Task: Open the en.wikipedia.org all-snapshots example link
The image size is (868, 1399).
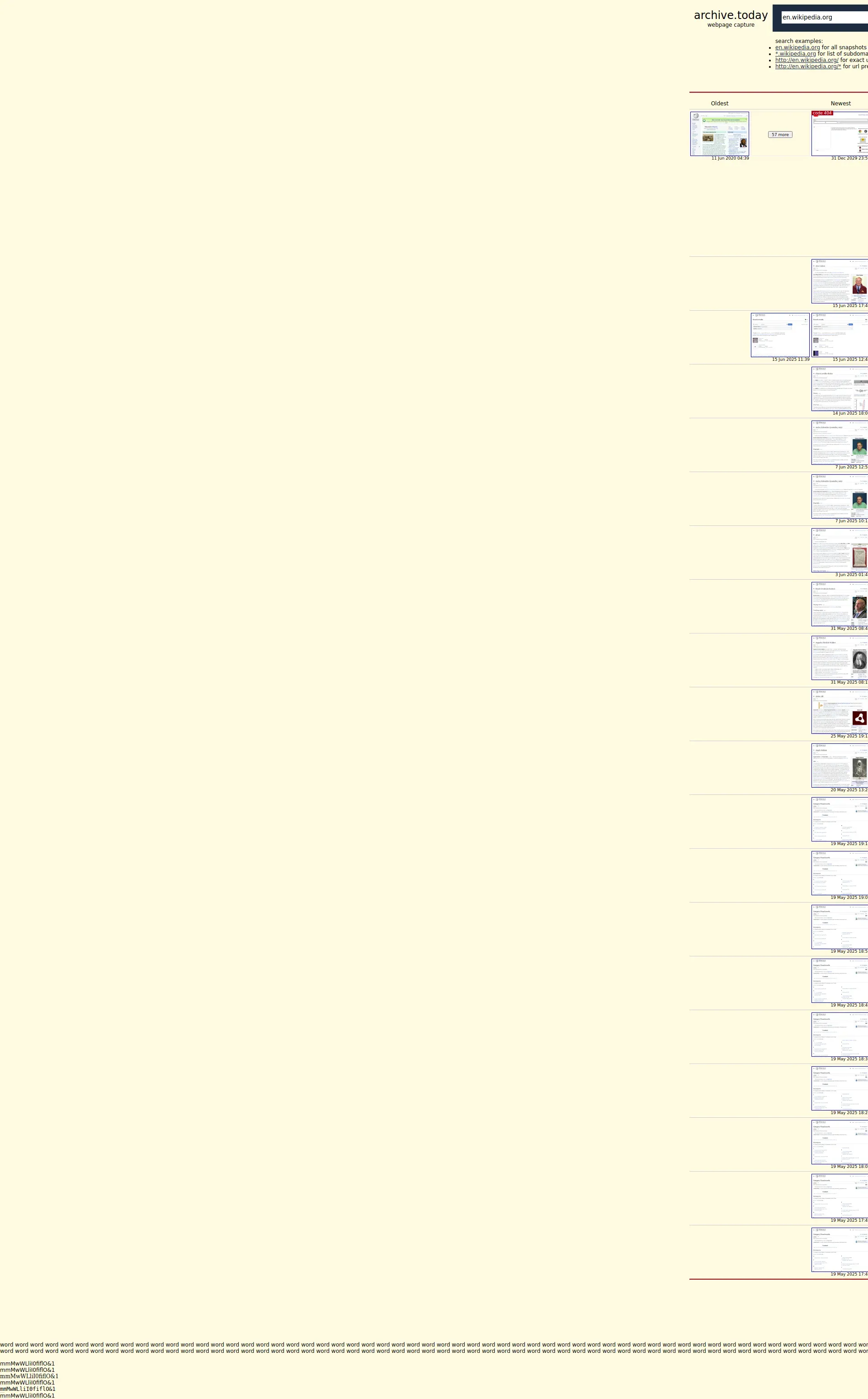Action: (797, 47)
